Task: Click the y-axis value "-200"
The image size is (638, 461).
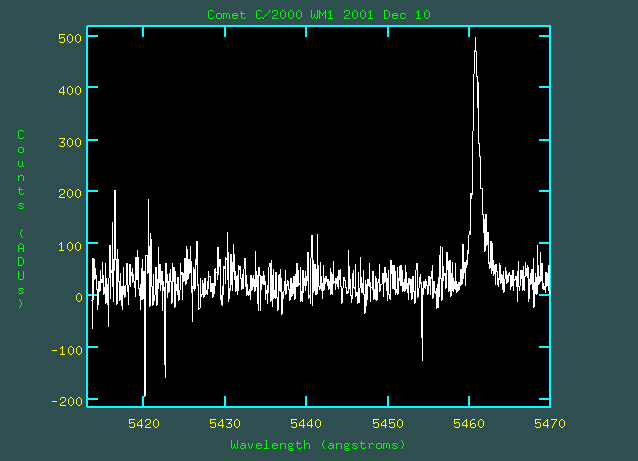Action: 67,401
